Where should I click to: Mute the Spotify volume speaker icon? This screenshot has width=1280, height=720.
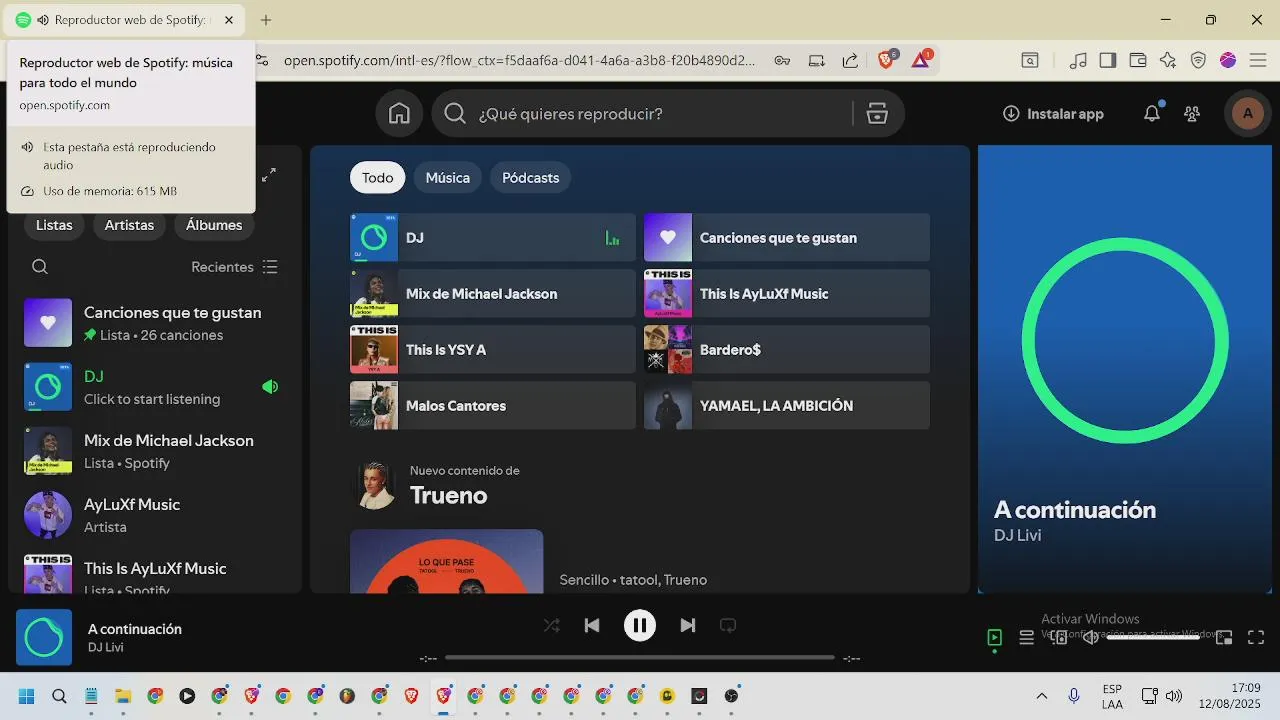1091,638
